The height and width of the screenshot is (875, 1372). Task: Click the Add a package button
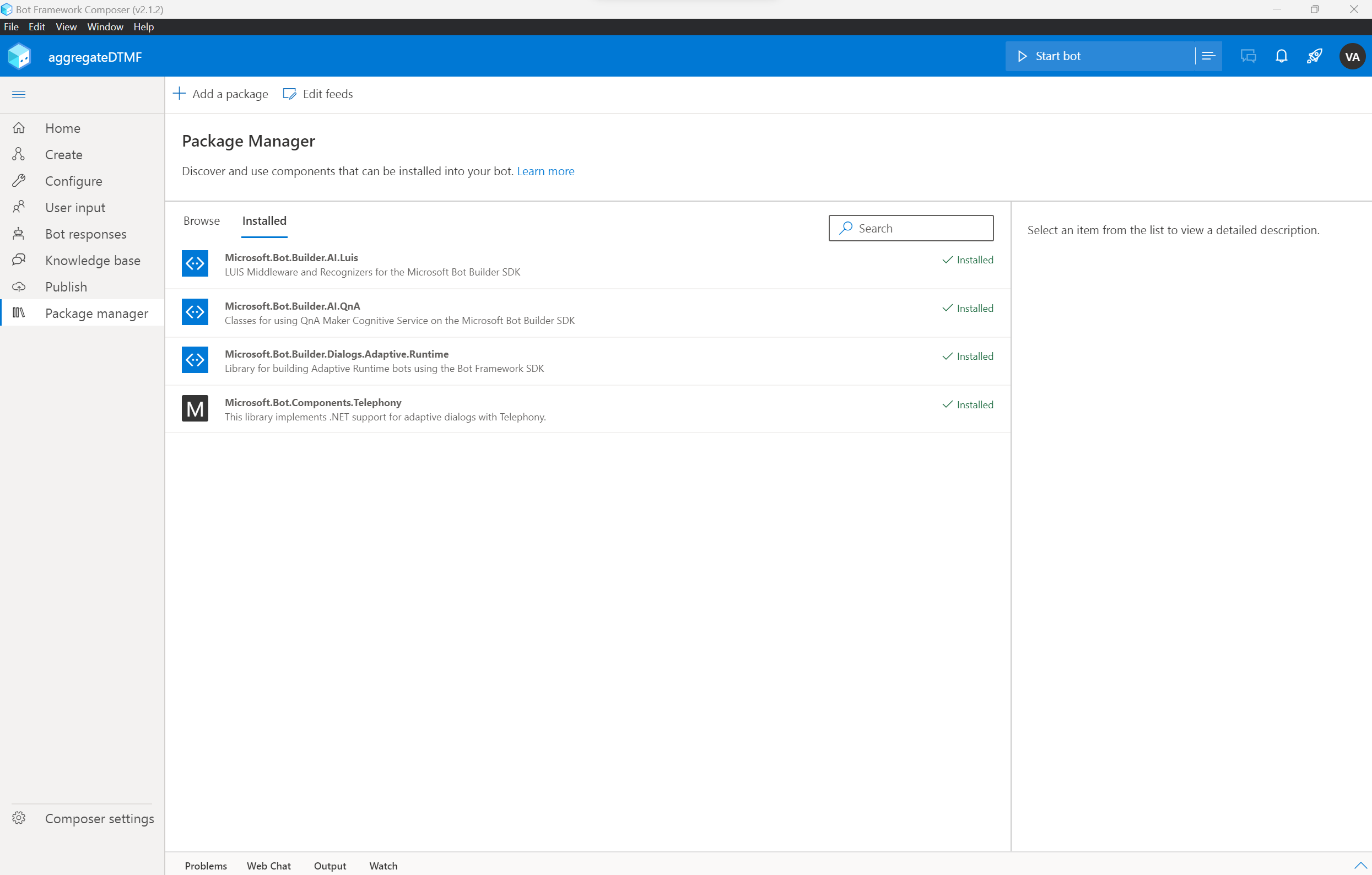pyautogui.click(x=220, y=94)
